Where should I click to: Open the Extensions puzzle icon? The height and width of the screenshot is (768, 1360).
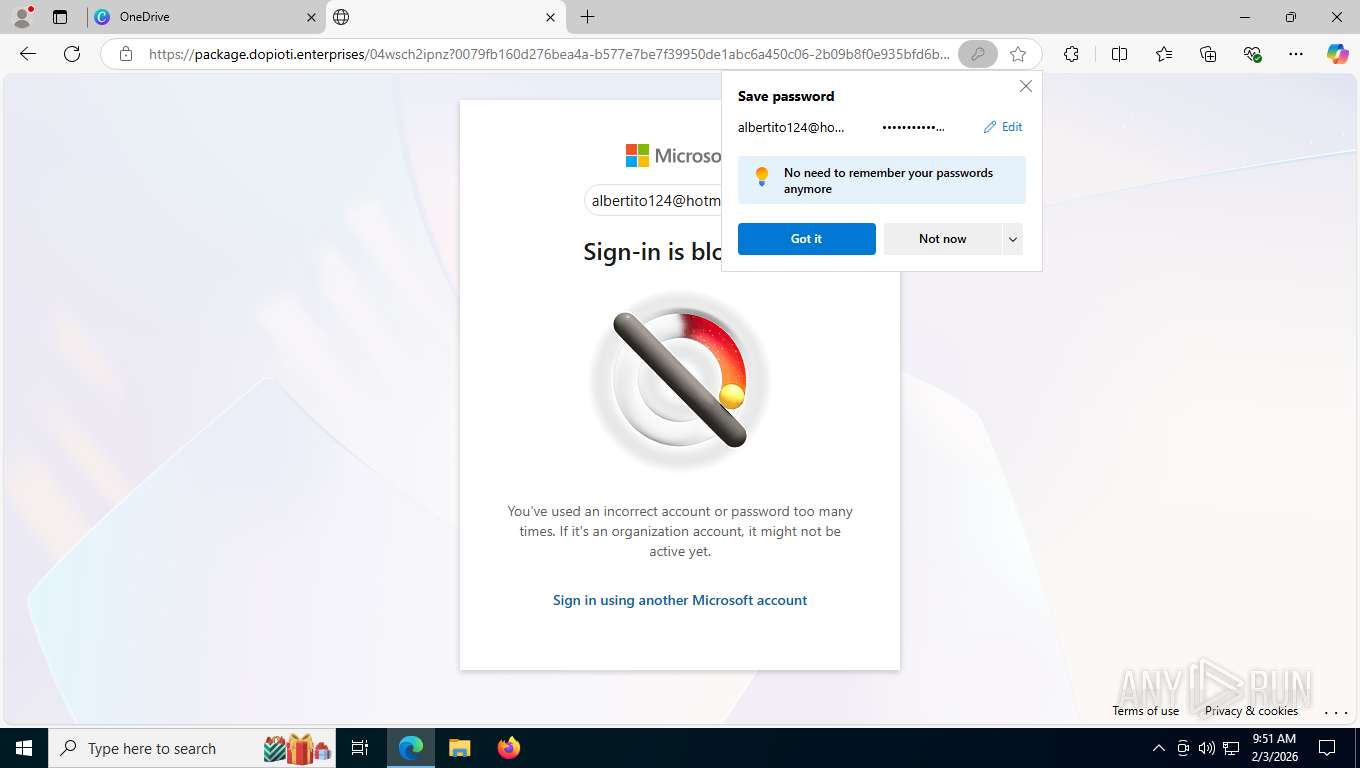click(1071, 54)
